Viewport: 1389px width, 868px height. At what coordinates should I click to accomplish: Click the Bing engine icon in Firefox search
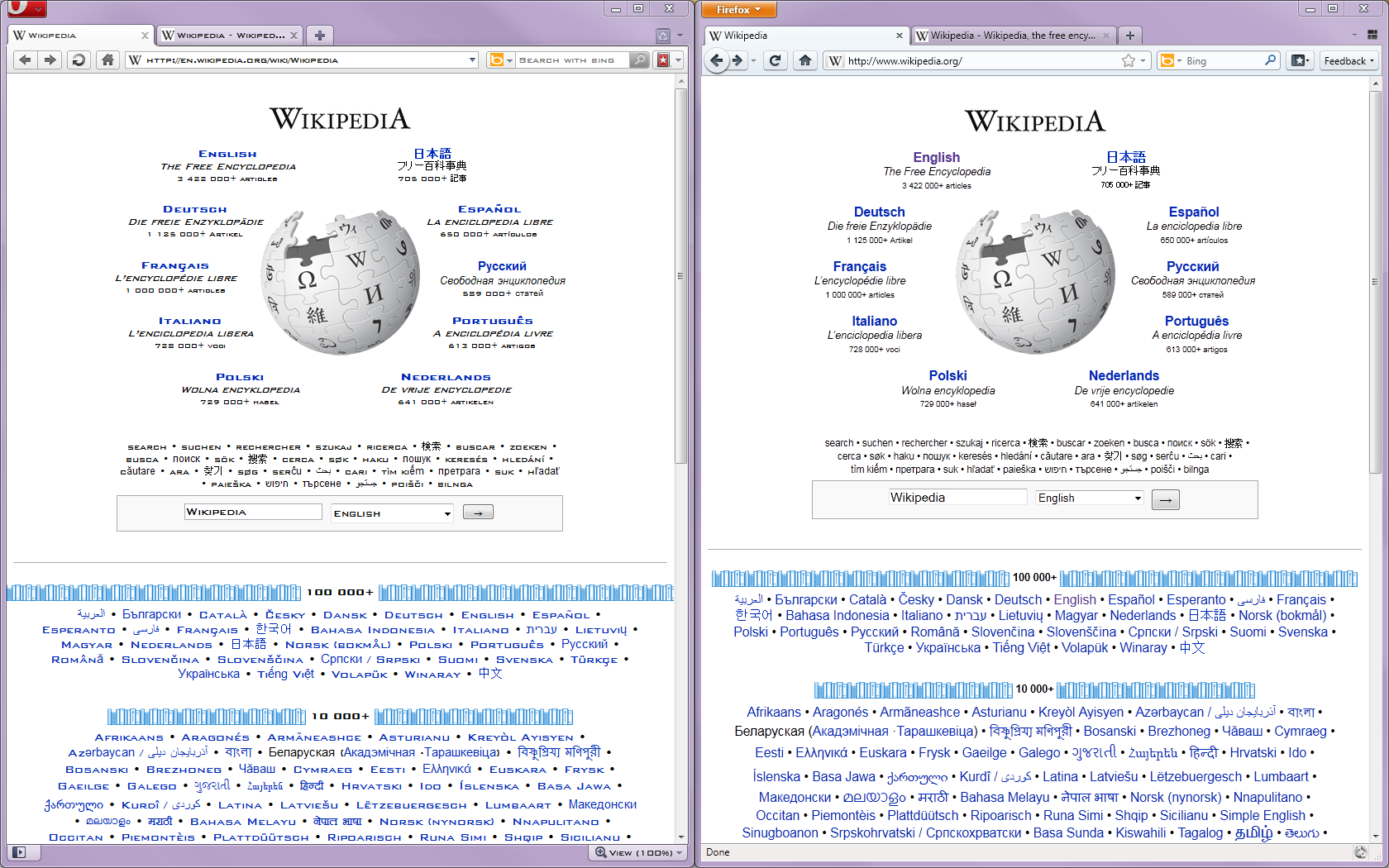pos(1167,60)
